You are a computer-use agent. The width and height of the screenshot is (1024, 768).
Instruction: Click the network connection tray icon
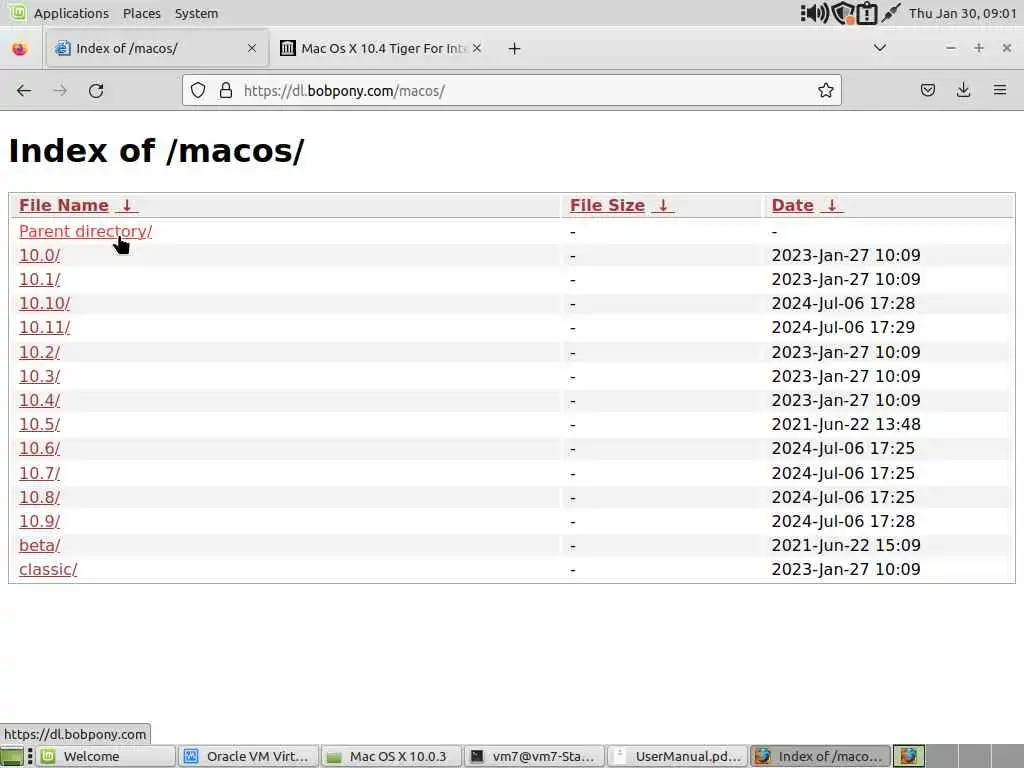891,12
